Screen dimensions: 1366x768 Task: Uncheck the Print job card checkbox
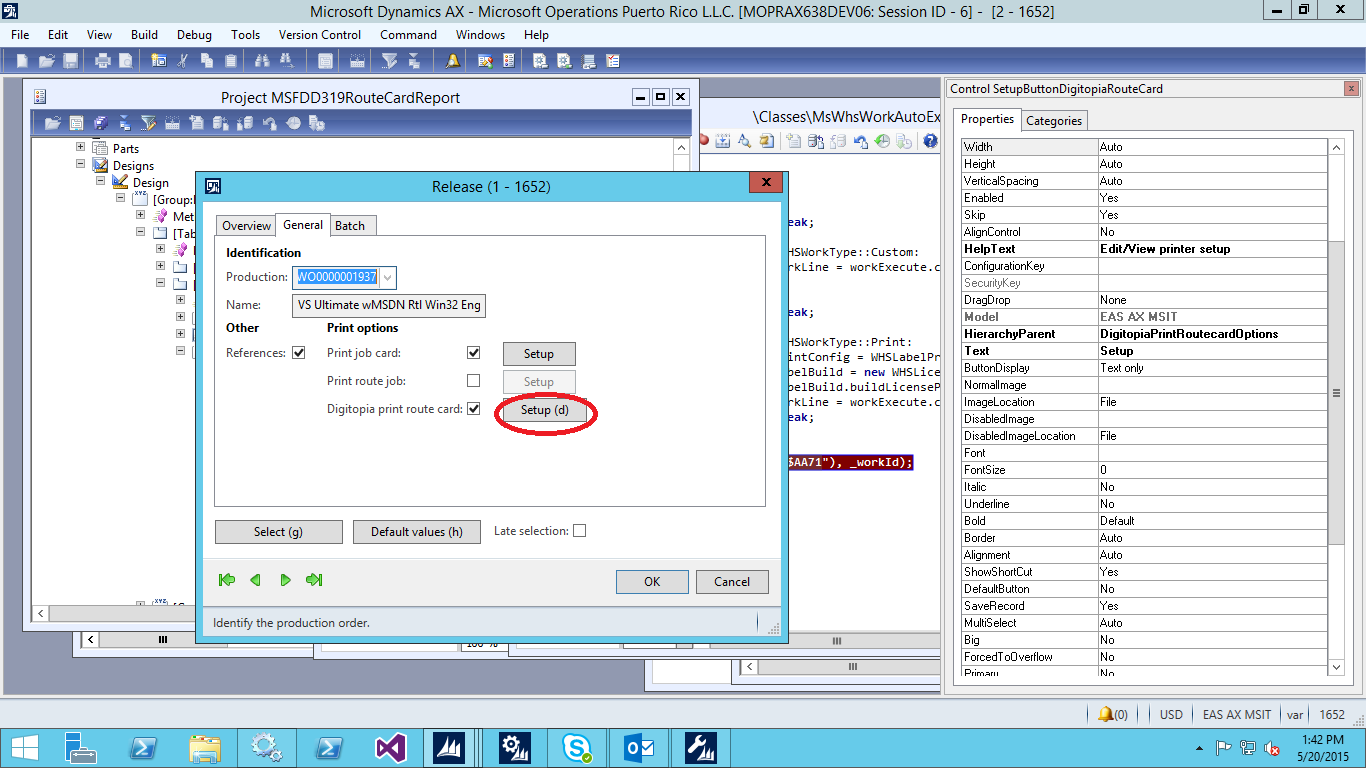[x=473, y=353]
